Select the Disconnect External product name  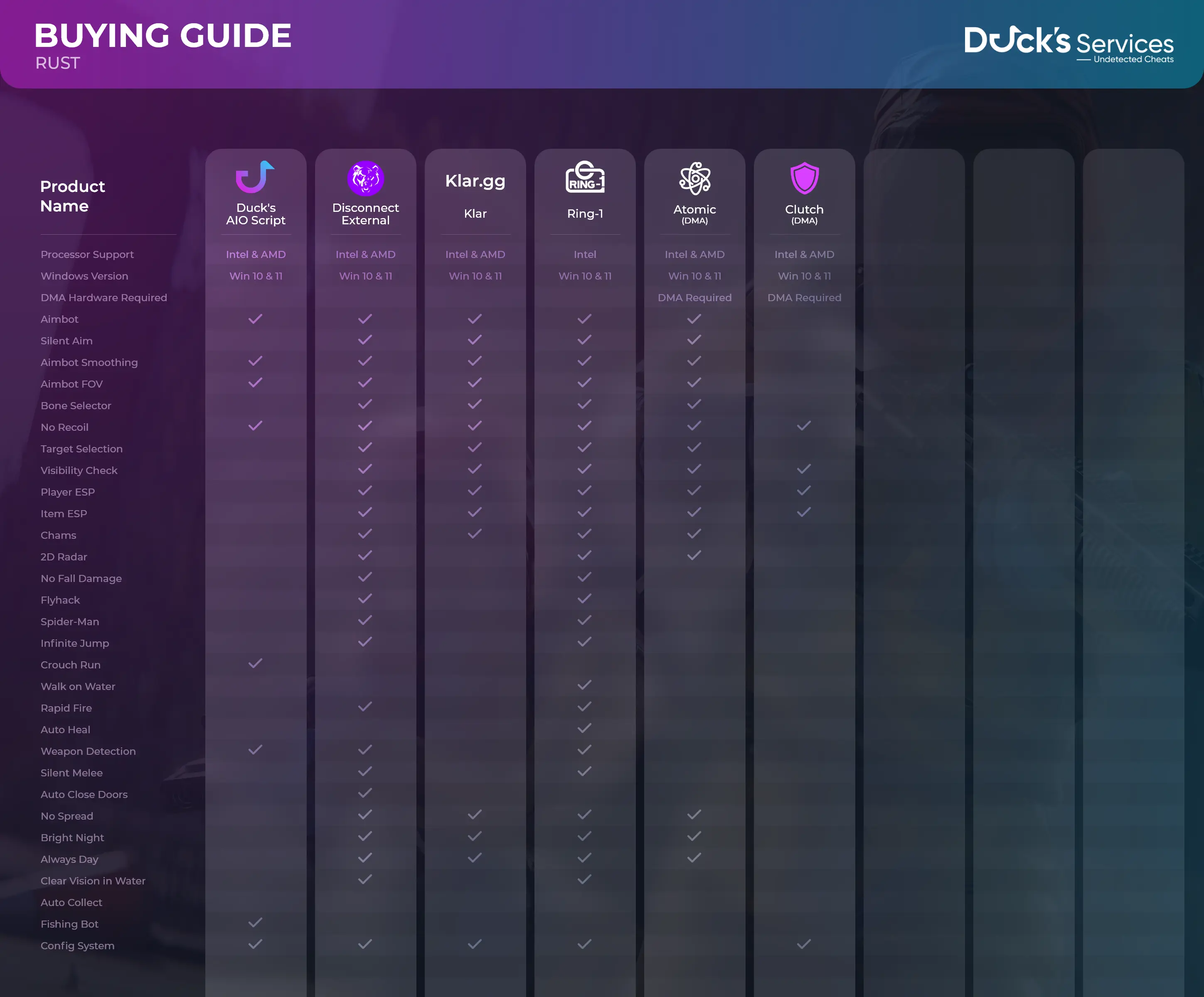point(366,214)
